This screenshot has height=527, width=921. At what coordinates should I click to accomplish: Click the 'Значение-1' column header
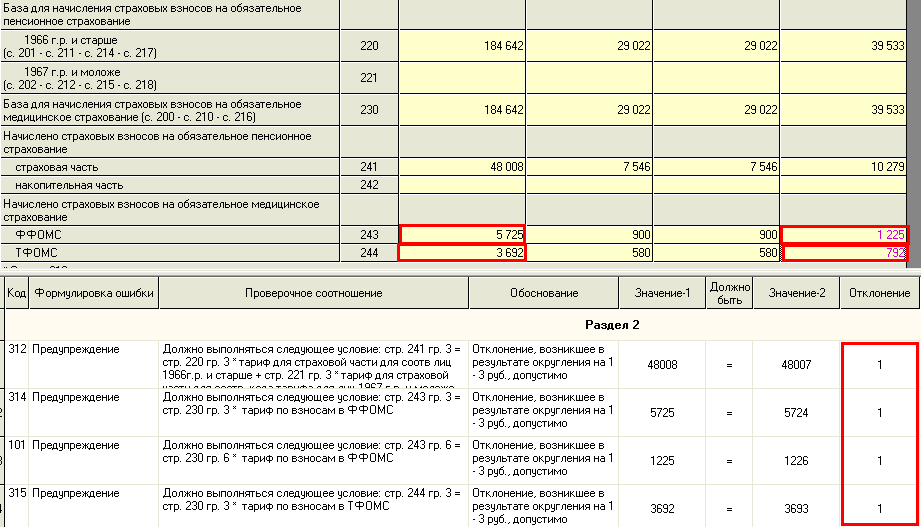coord(662,293)
